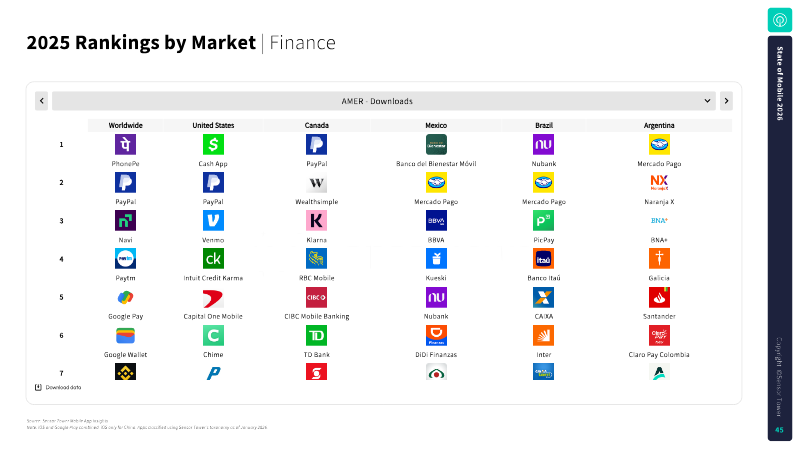Click the green logo icon at top right
The height and width of the screenshot is (450, 800).
coord(779,19)
